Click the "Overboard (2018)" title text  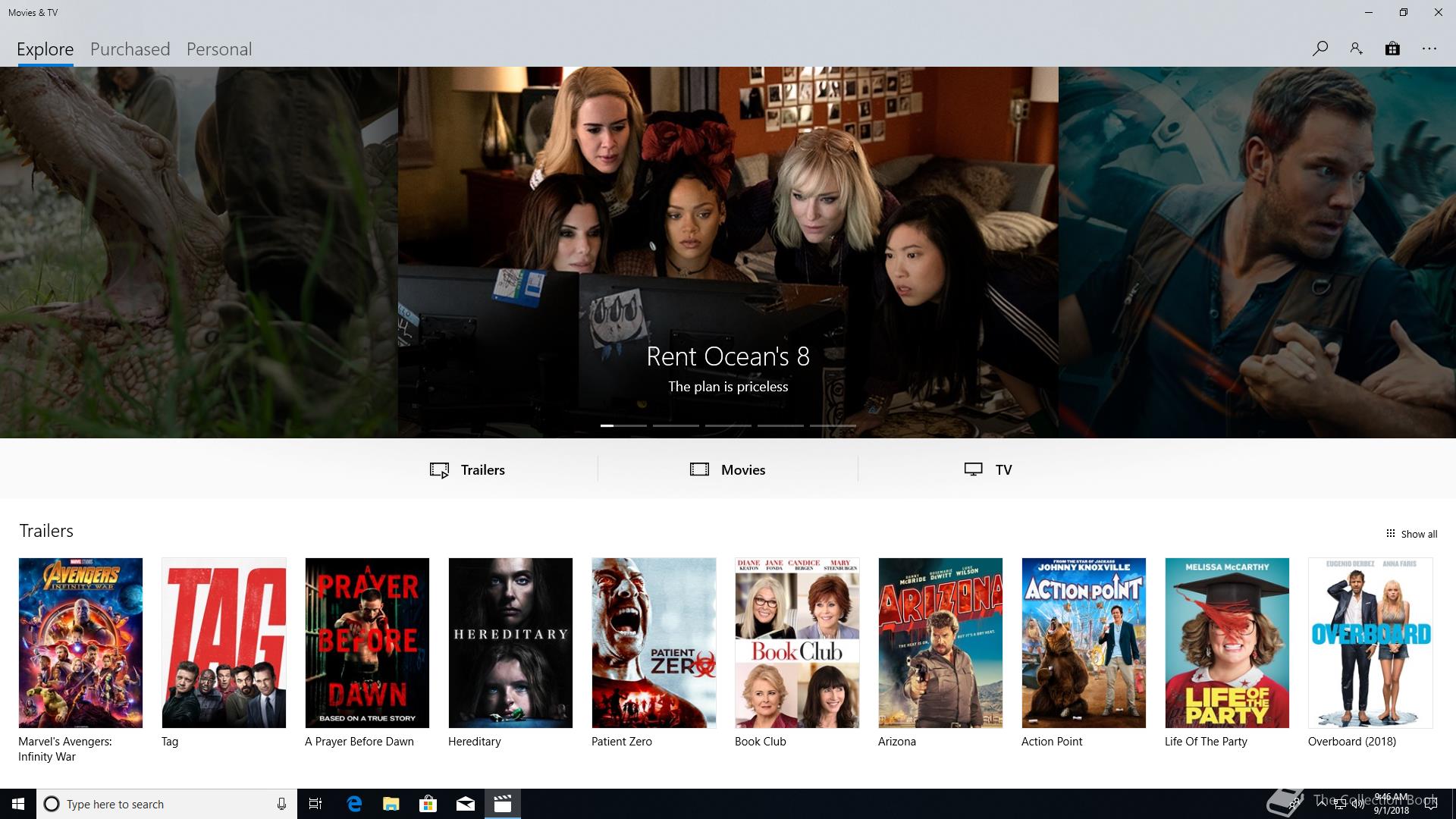1352,742
